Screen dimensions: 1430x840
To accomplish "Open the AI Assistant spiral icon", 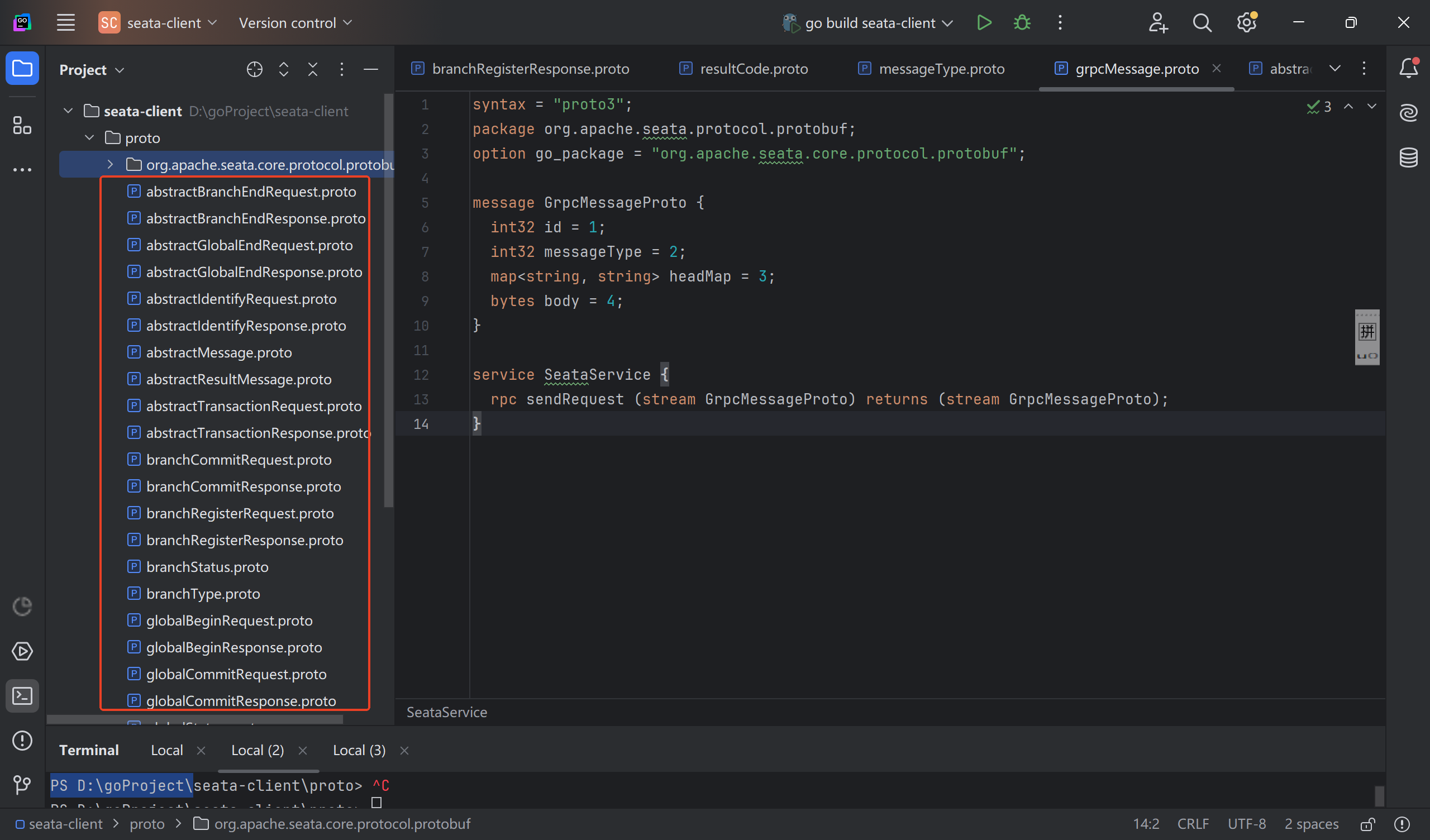I will (x=1408, y=112).
